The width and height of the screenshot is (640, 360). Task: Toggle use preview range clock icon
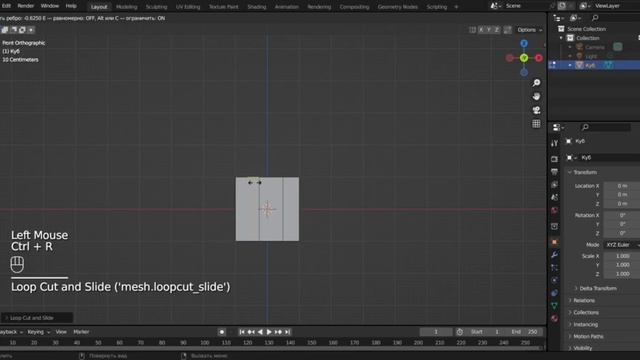[460, 332]
